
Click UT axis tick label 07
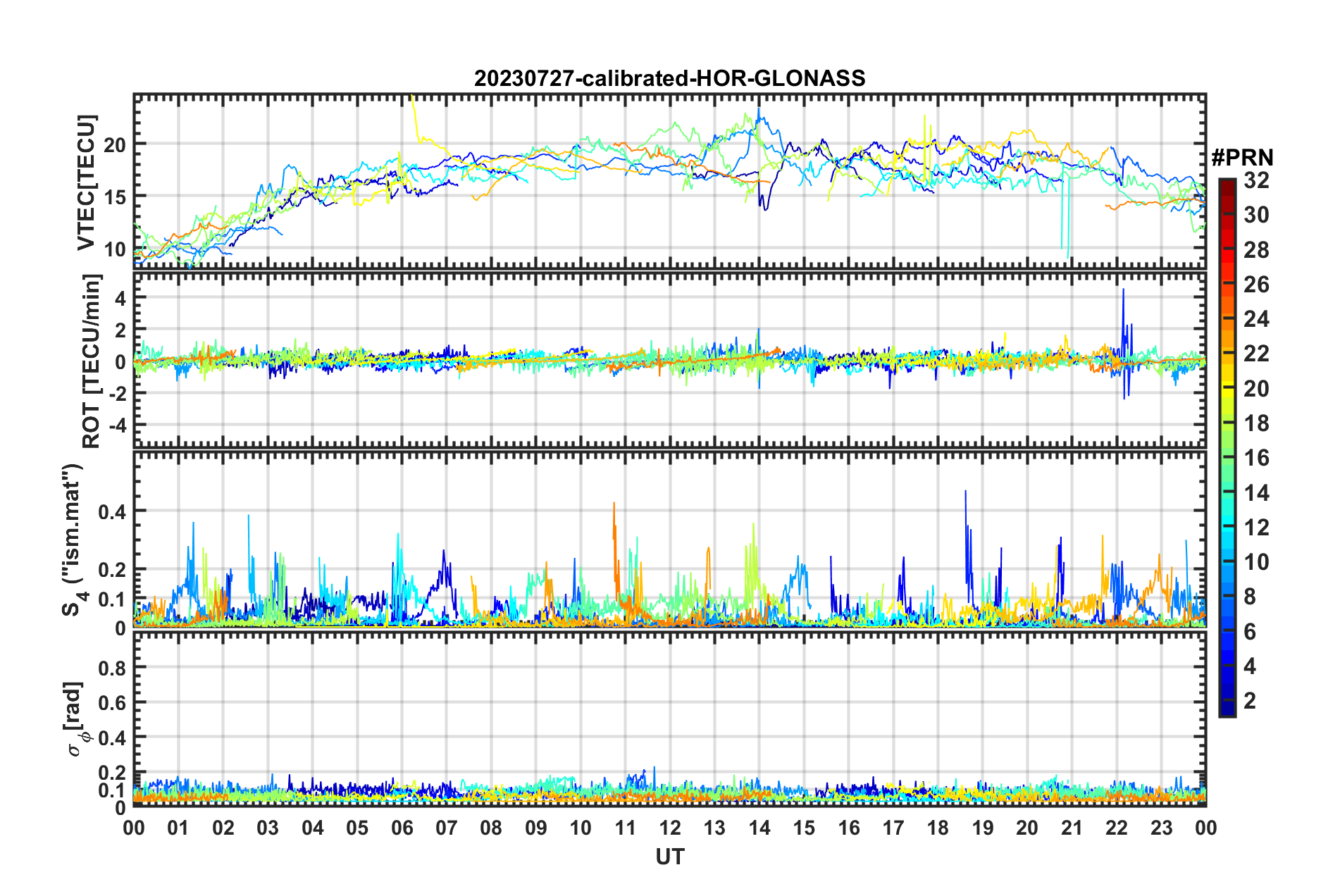(x=447, y=828)
